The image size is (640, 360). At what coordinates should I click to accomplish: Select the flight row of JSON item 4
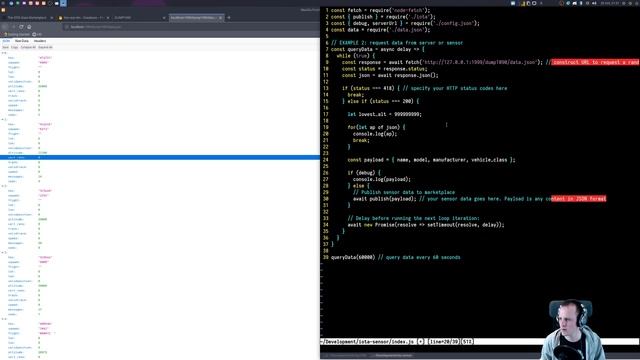(160, 333)
